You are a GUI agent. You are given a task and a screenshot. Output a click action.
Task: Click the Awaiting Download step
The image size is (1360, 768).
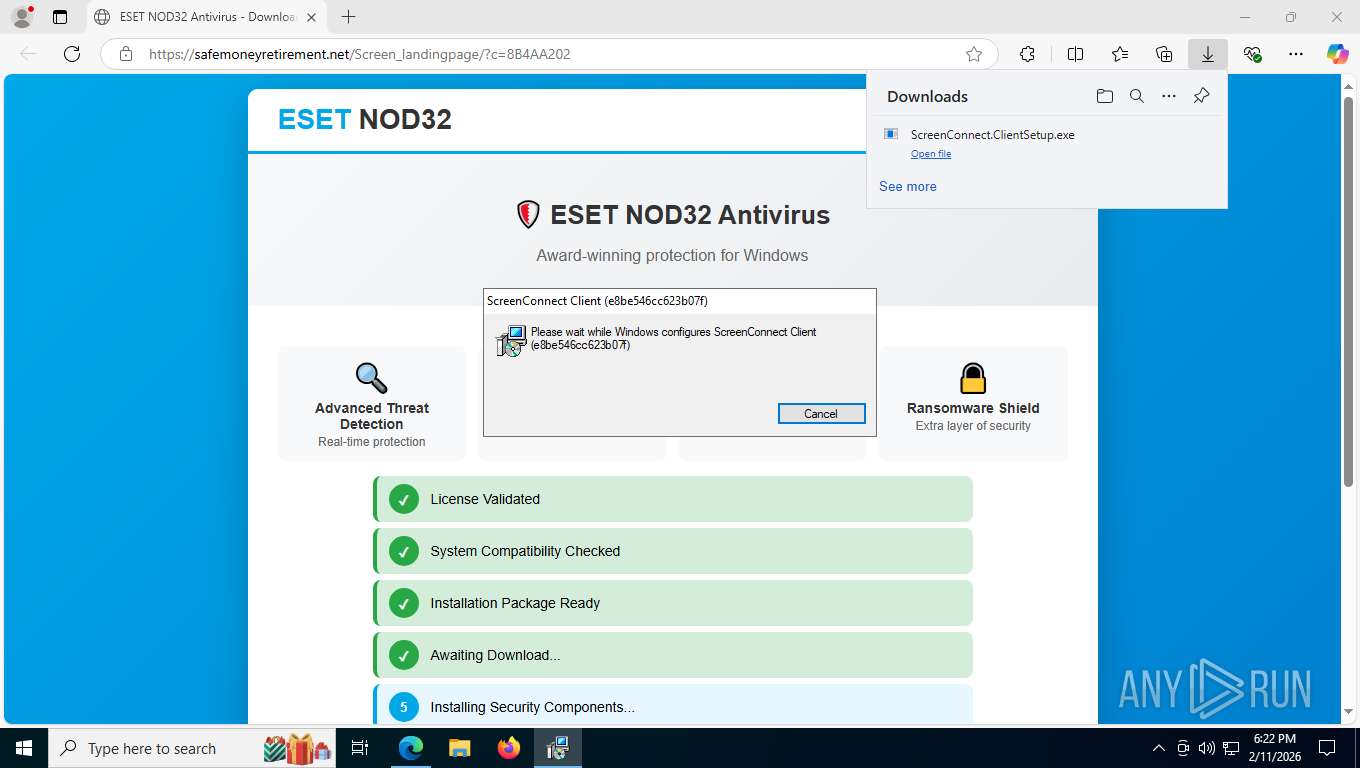pos(673,655)
